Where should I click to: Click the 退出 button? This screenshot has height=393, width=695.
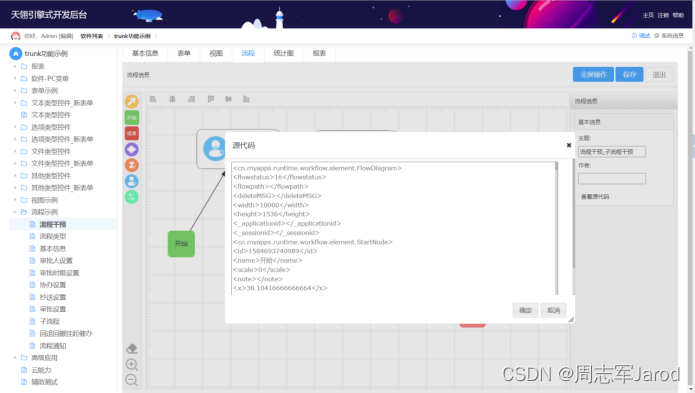(659, 74)
